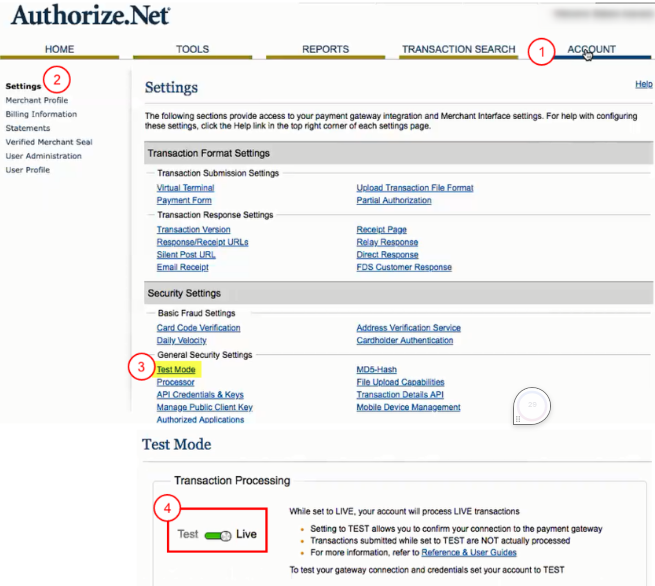Open Cardholder Authentication link
This screenshot has height=586, width=655.
pos(405,340)
